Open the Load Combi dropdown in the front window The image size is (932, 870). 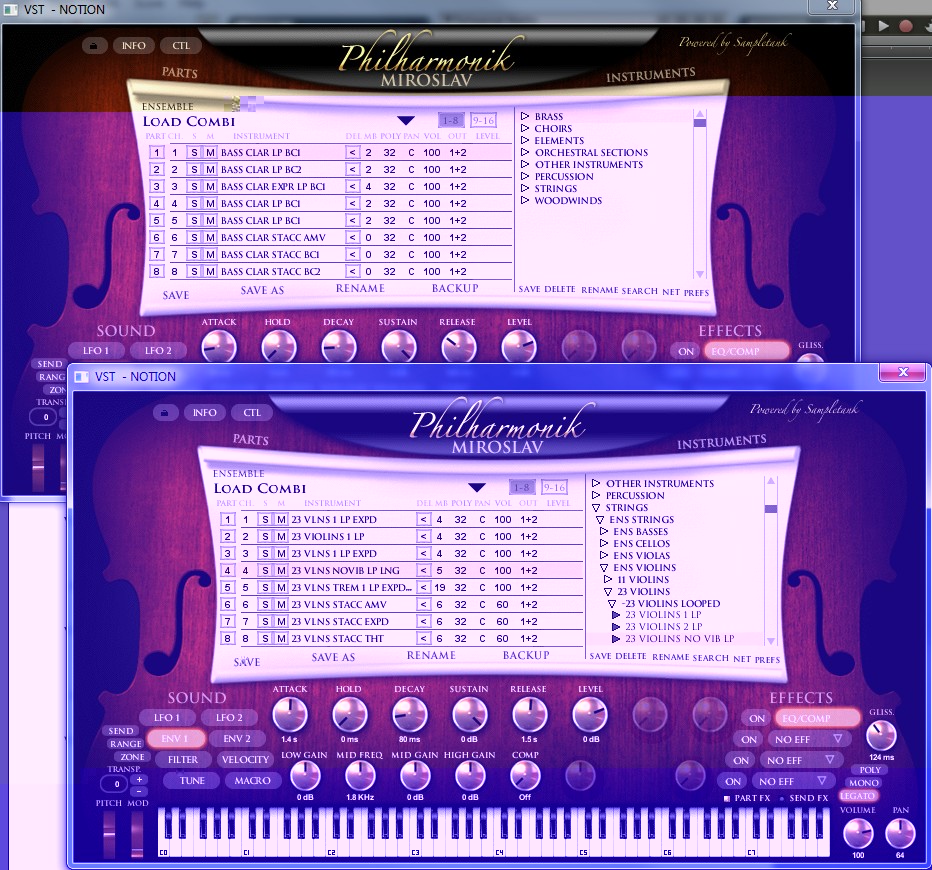tap(477, 488)
